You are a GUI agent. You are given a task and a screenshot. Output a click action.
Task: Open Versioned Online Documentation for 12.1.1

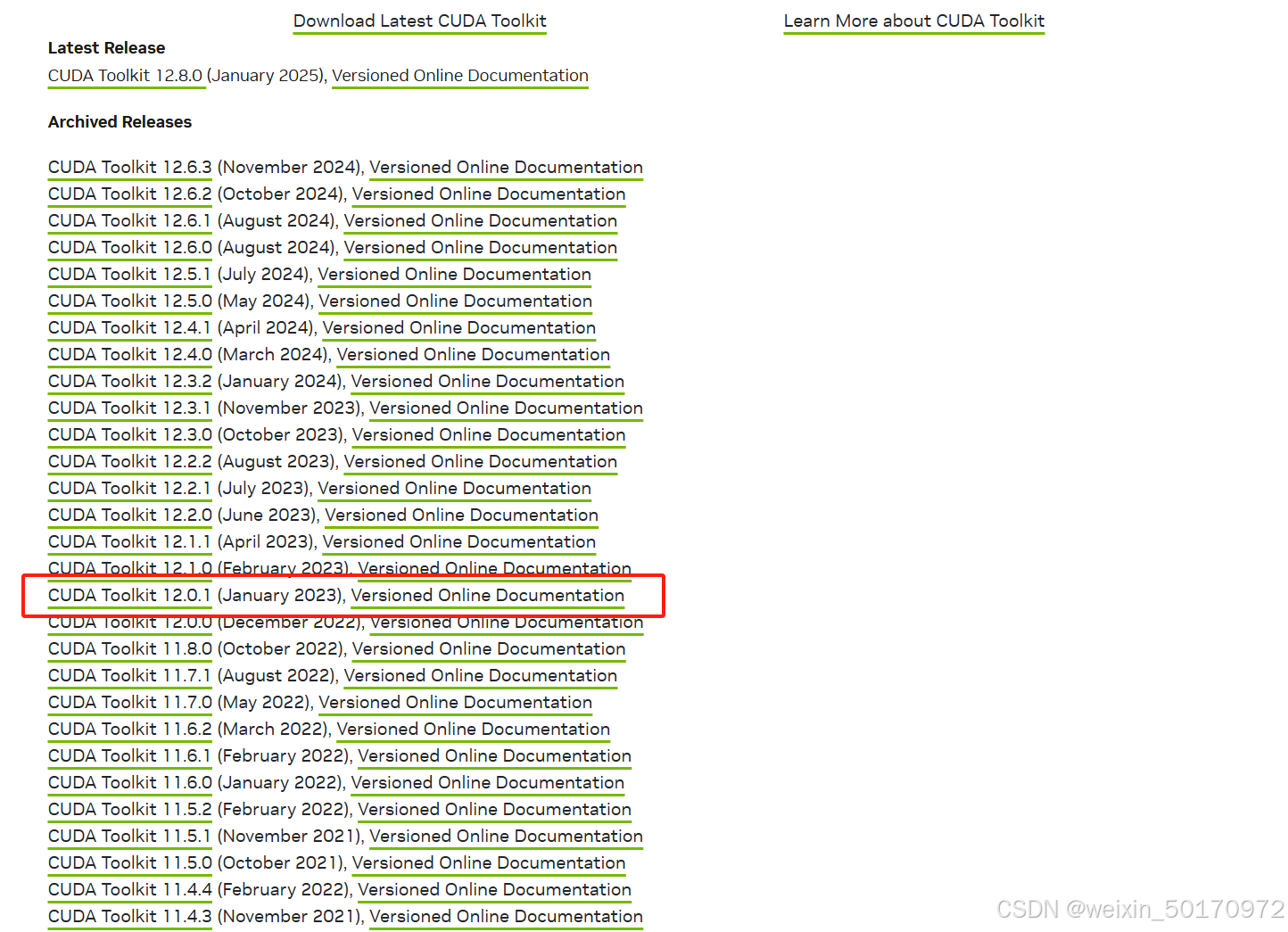pos(459,541)
